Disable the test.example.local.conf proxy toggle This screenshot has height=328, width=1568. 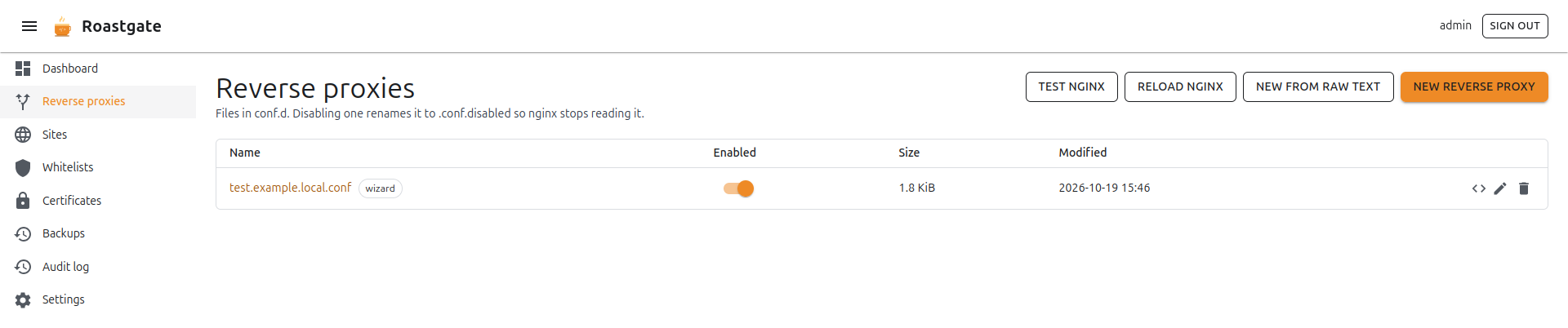738,188
